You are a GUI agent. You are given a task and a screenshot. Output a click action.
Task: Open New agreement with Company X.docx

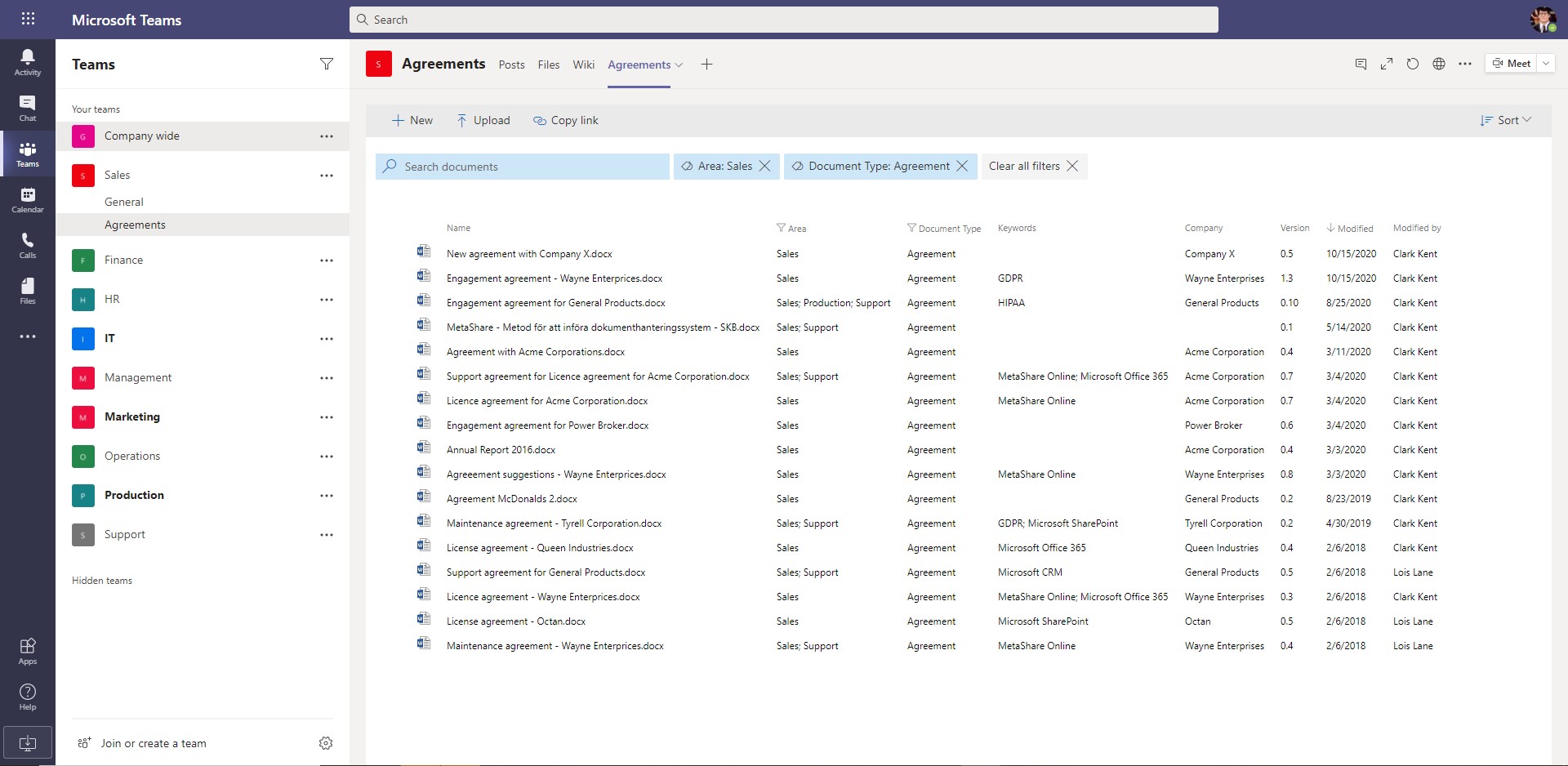(529, 254)
